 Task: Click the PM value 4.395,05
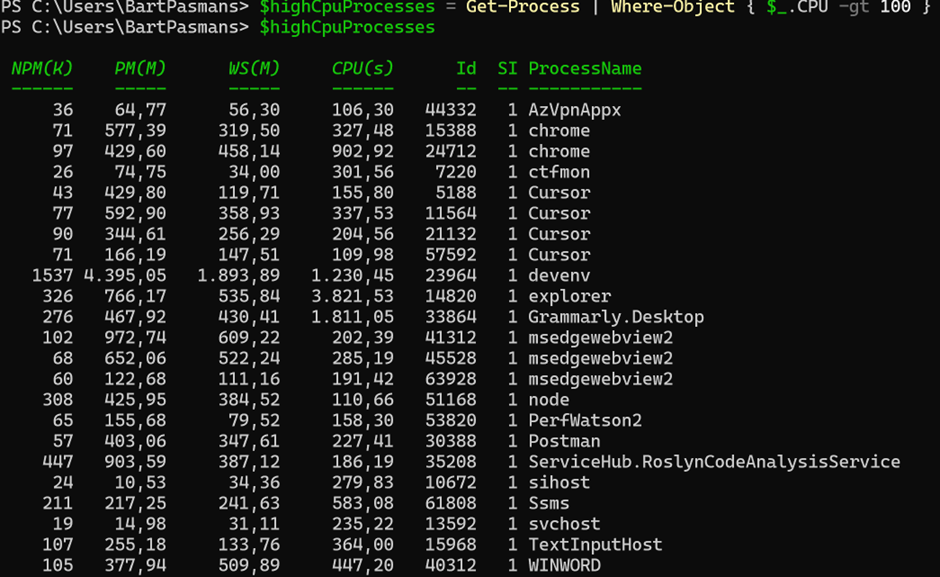point(125,275)
